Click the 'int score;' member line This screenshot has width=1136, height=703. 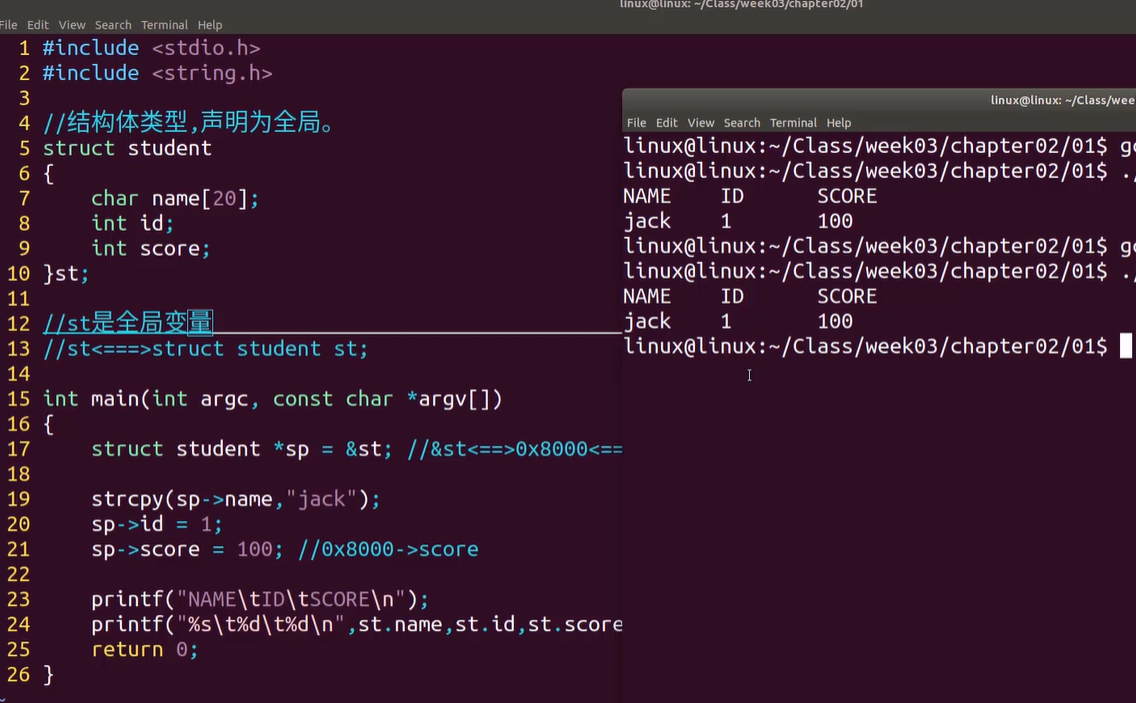pos(151,249)
